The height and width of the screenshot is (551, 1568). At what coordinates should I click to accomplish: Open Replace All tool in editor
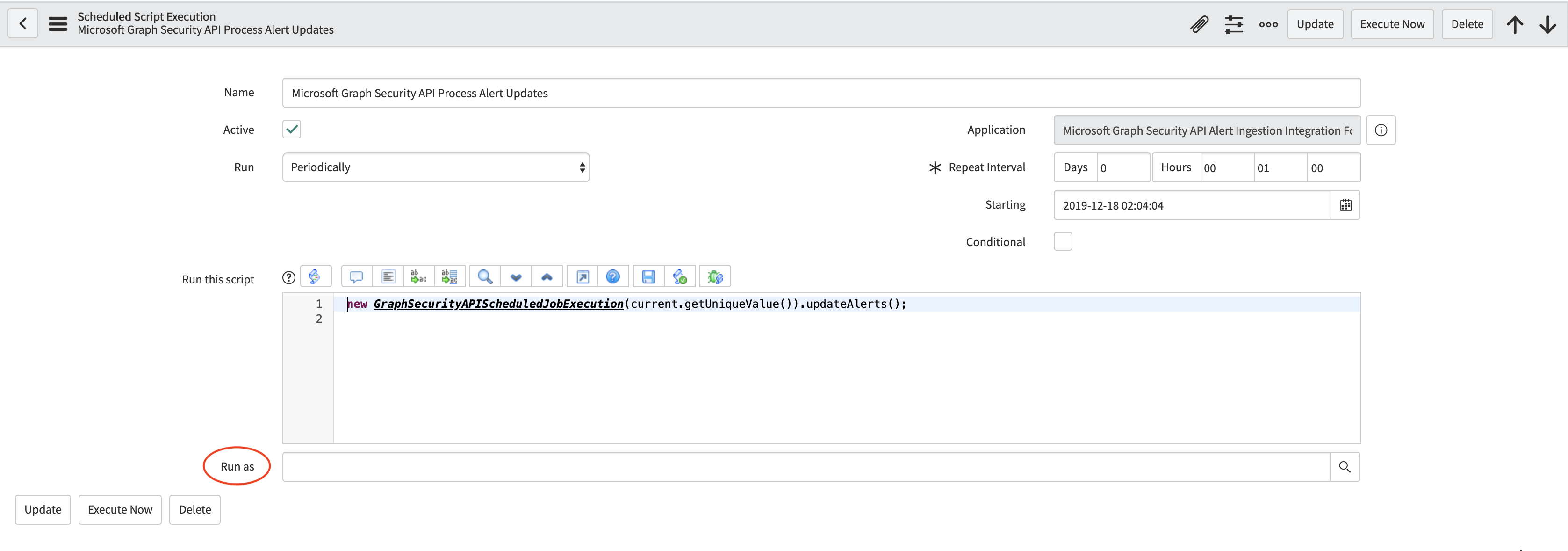pyautogui.click(x=450, y=277)
